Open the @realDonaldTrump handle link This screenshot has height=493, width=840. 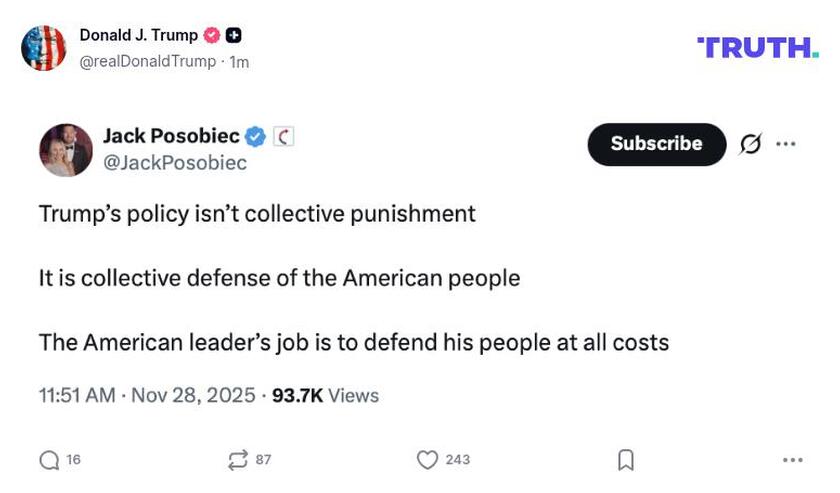point(147,61)
